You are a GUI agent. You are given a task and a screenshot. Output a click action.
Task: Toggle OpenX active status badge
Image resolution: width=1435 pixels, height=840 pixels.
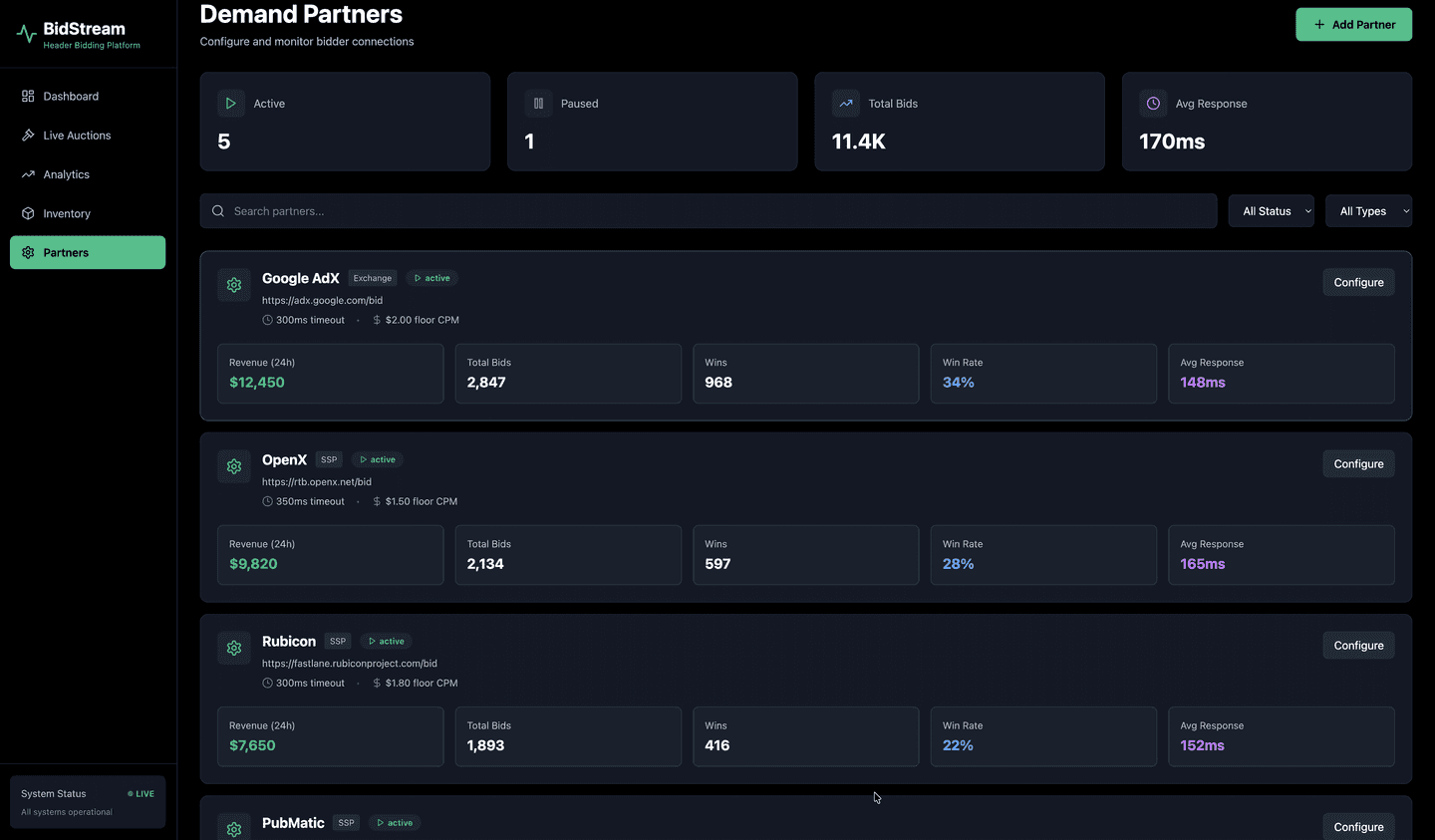click(376, 459)
